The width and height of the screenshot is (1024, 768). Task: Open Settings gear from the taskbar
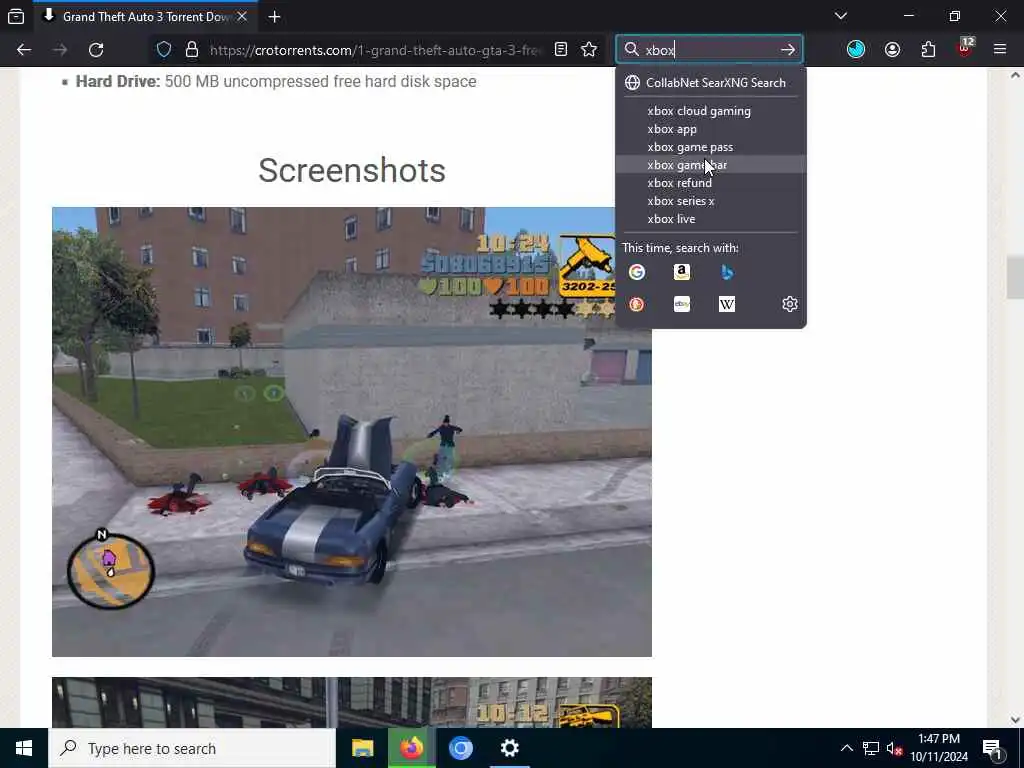(509, 748)
